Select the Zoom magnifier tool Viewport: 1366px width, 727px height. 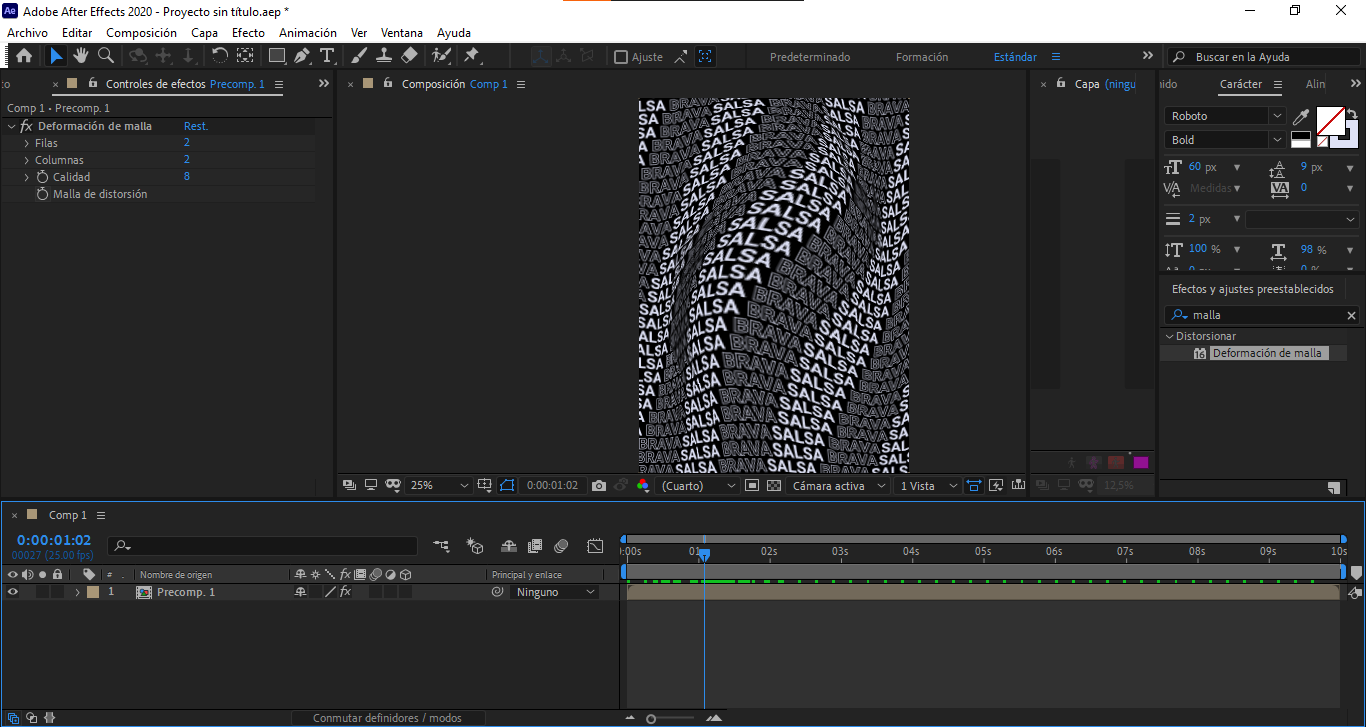point(106,56)
